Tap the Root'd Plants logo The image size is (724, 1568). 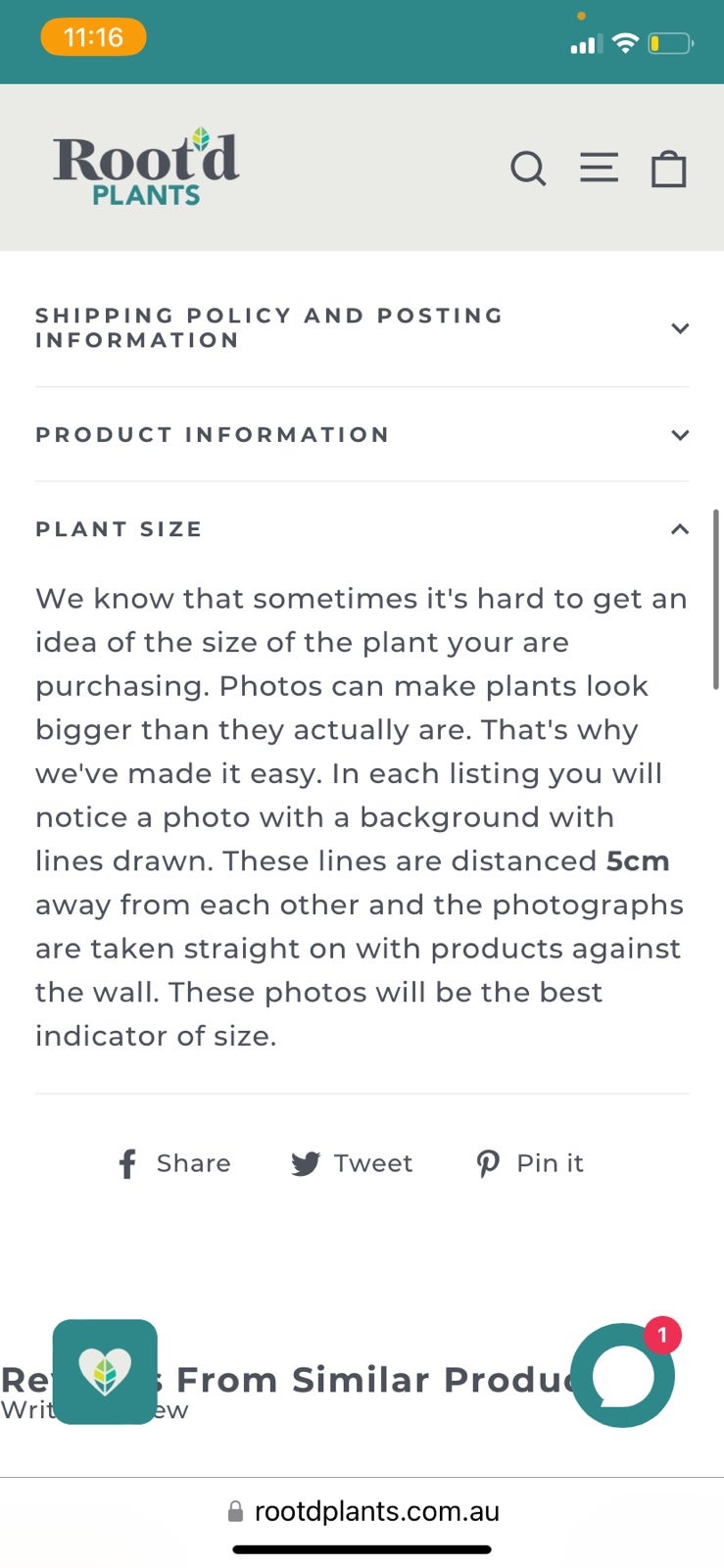pyautogui.click(x=146, y=167)
